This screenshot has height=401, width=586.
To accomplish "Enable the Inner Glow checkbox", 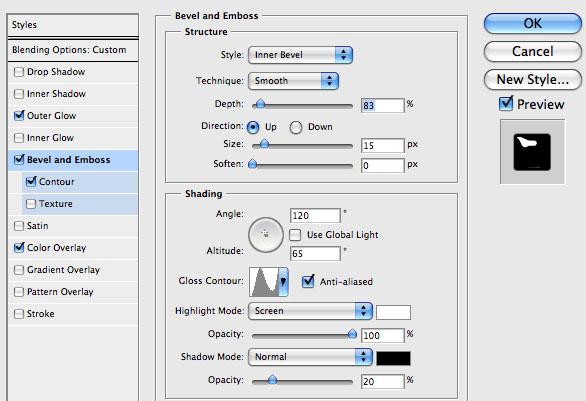I will (x=19, y=138).
